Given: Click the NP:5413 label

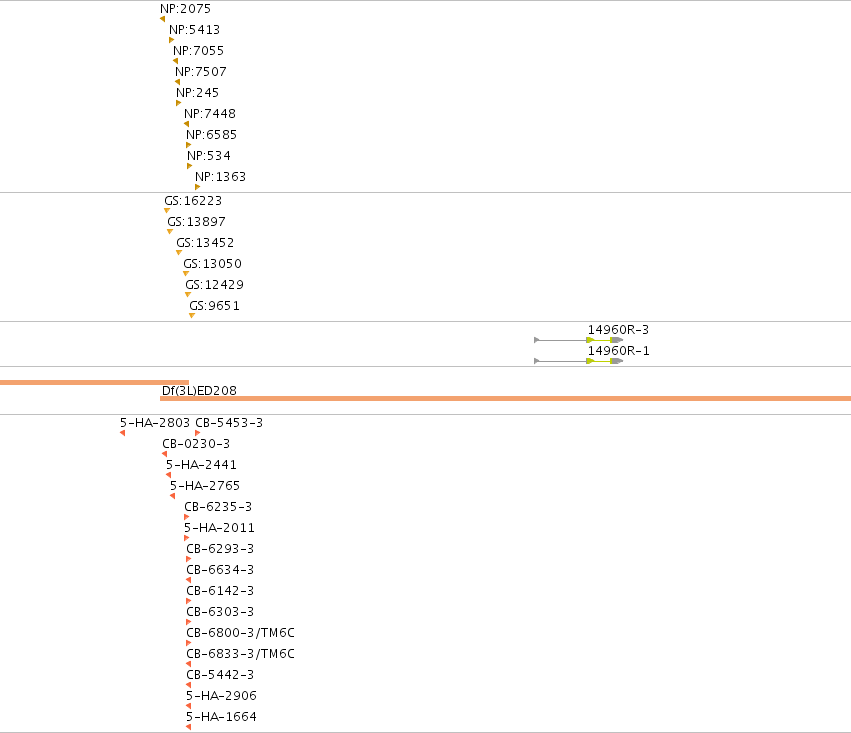Looking at the screenshot, I should coord(194,30).
